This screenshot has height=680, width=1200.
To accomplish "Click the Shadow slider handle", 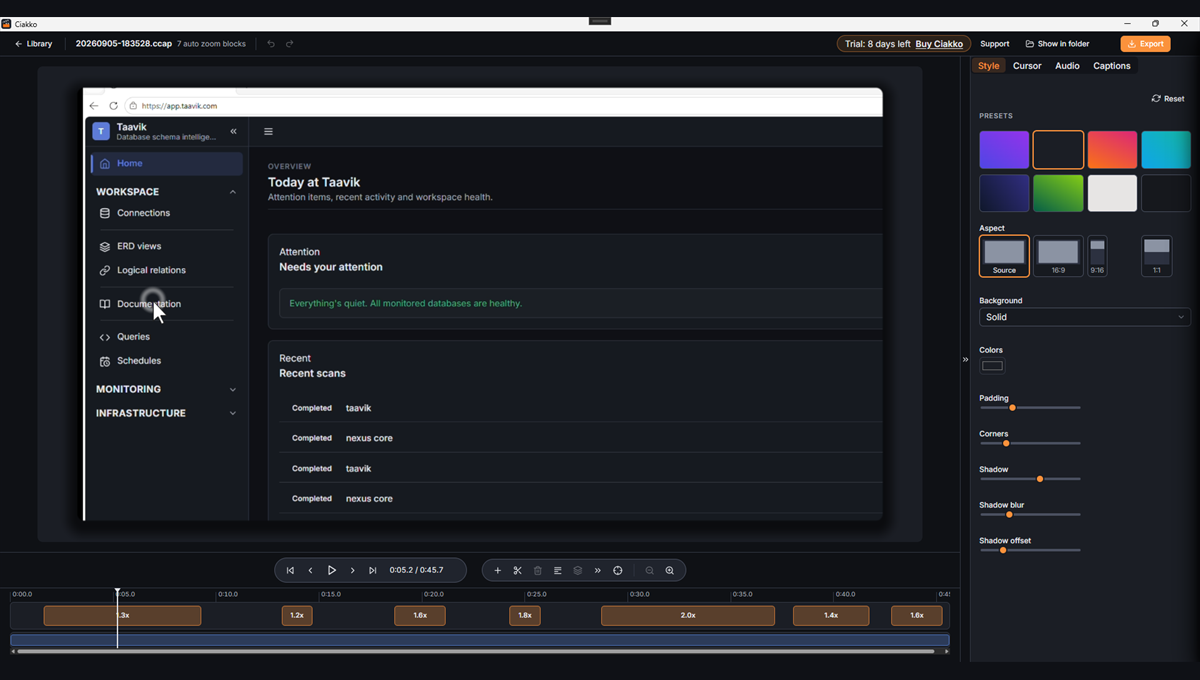I will tap(1040, 479).
